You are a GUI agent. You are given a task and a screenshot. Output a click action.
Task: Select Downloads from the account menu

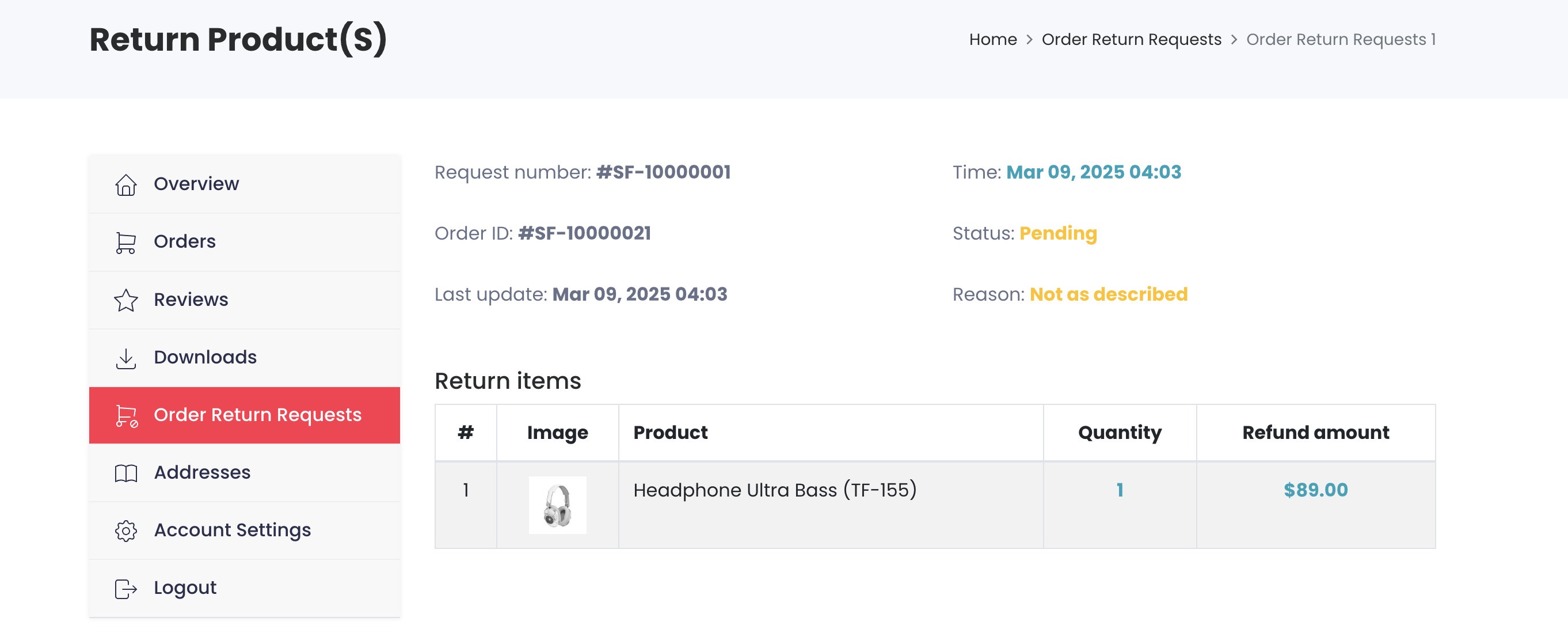[245, 357]
